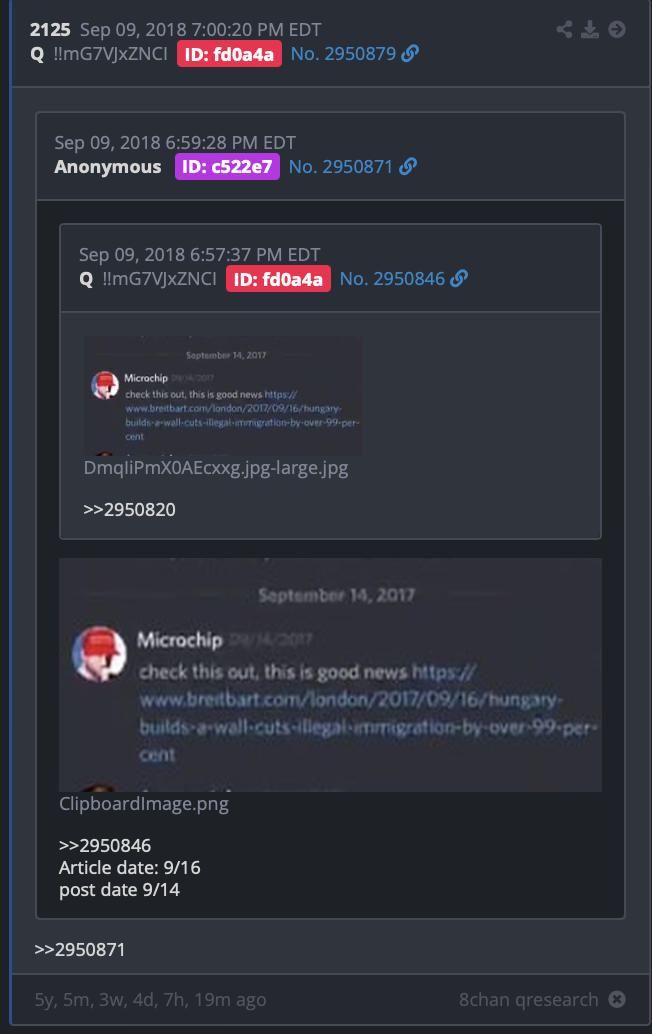Click the >>2950871 reply reference at bottom

click(x=80, y=949)
